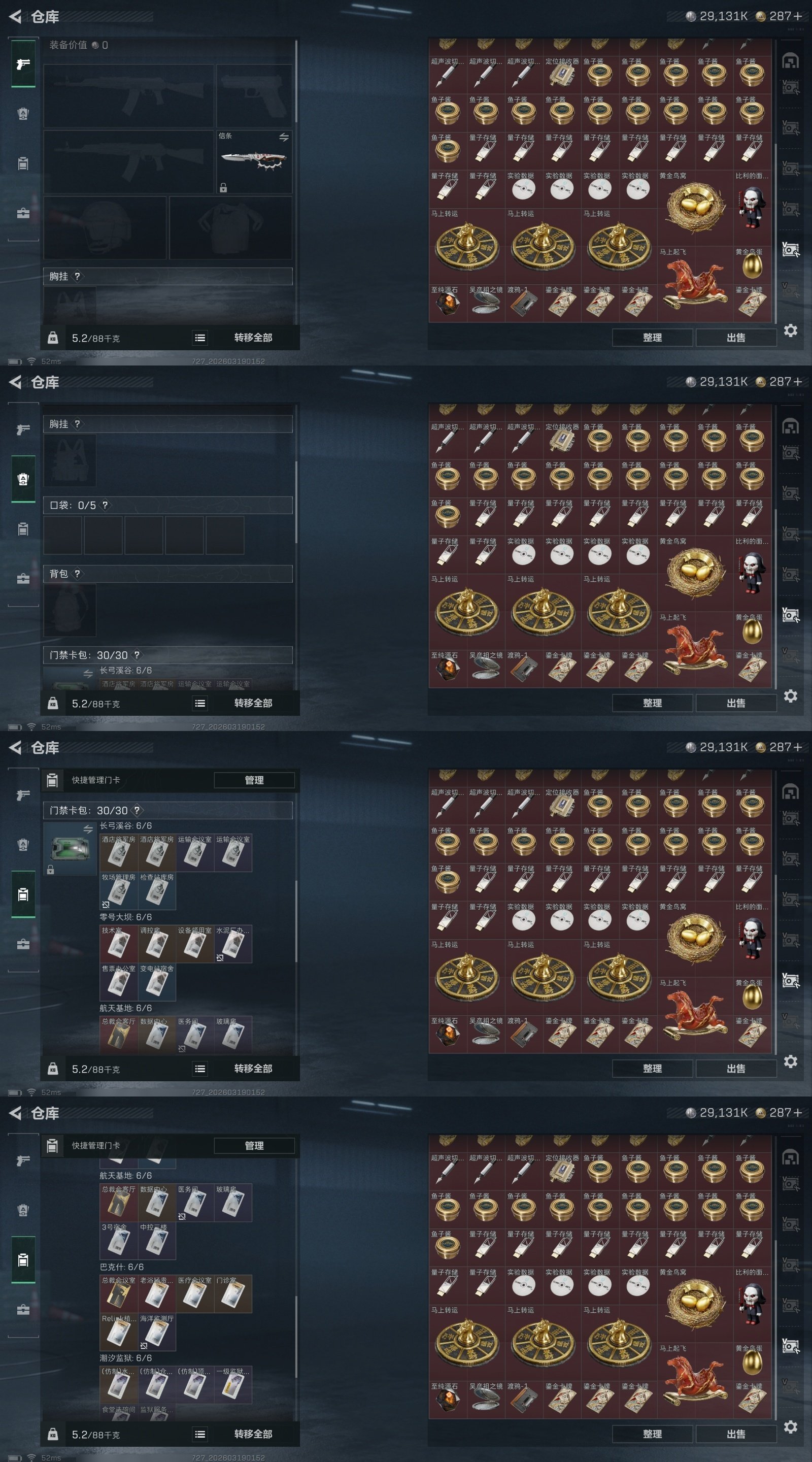
Task: Open the 巴克什: 6/6 card group
Action: coord(121,1267)
